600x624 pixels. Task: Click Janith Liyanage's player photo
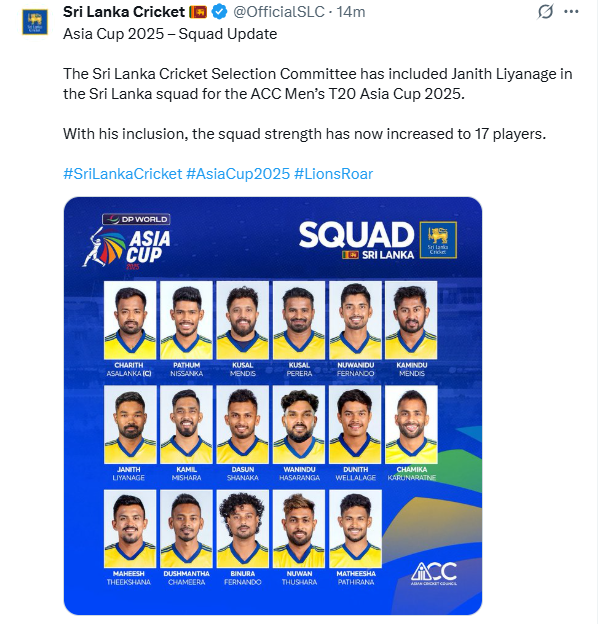(x=130, y=424)
